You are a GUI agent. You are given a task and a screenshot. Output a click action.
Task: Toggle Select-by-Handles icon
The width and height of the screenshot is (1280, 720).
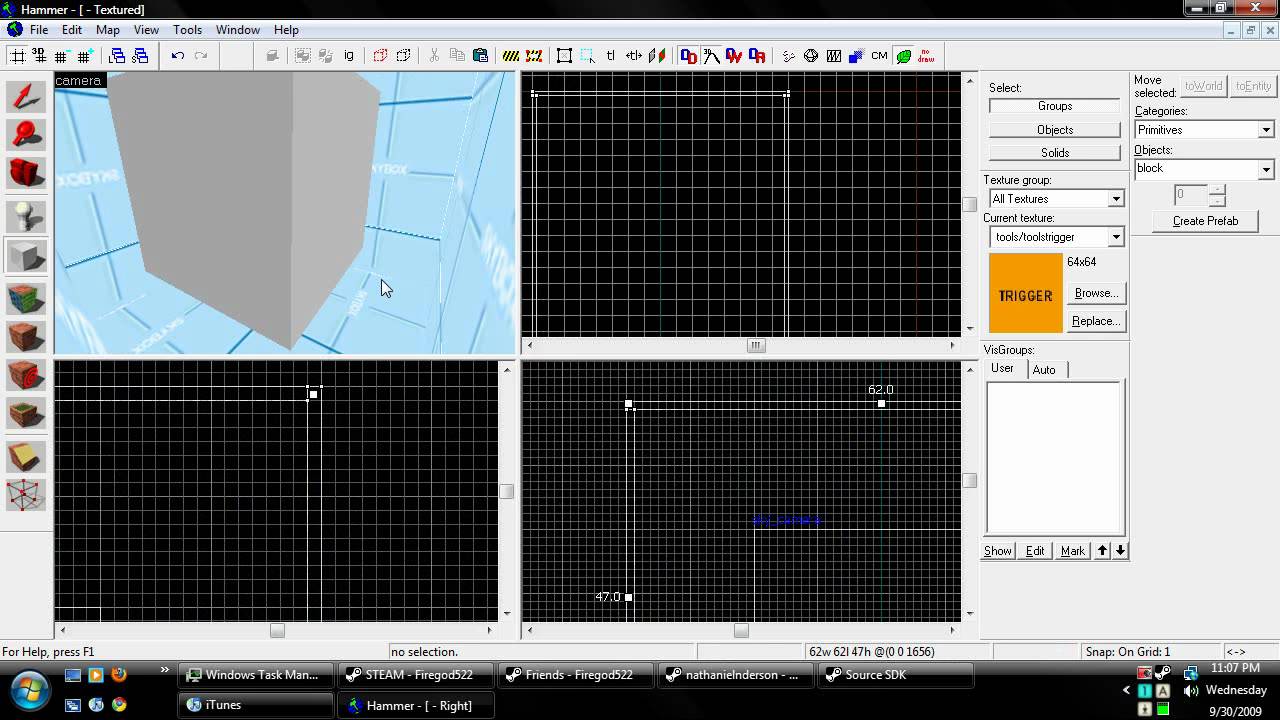565,56
